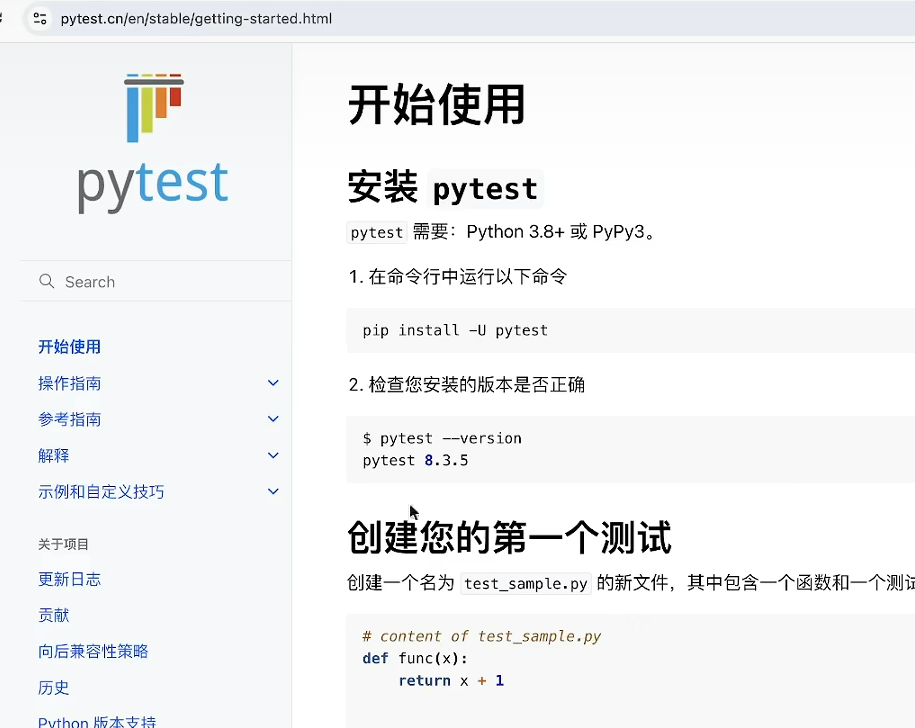Image resolution: width=915 pixels, height=728 pixels.
Task: Click the pip install -U pytest command
Action: point(455,331)
